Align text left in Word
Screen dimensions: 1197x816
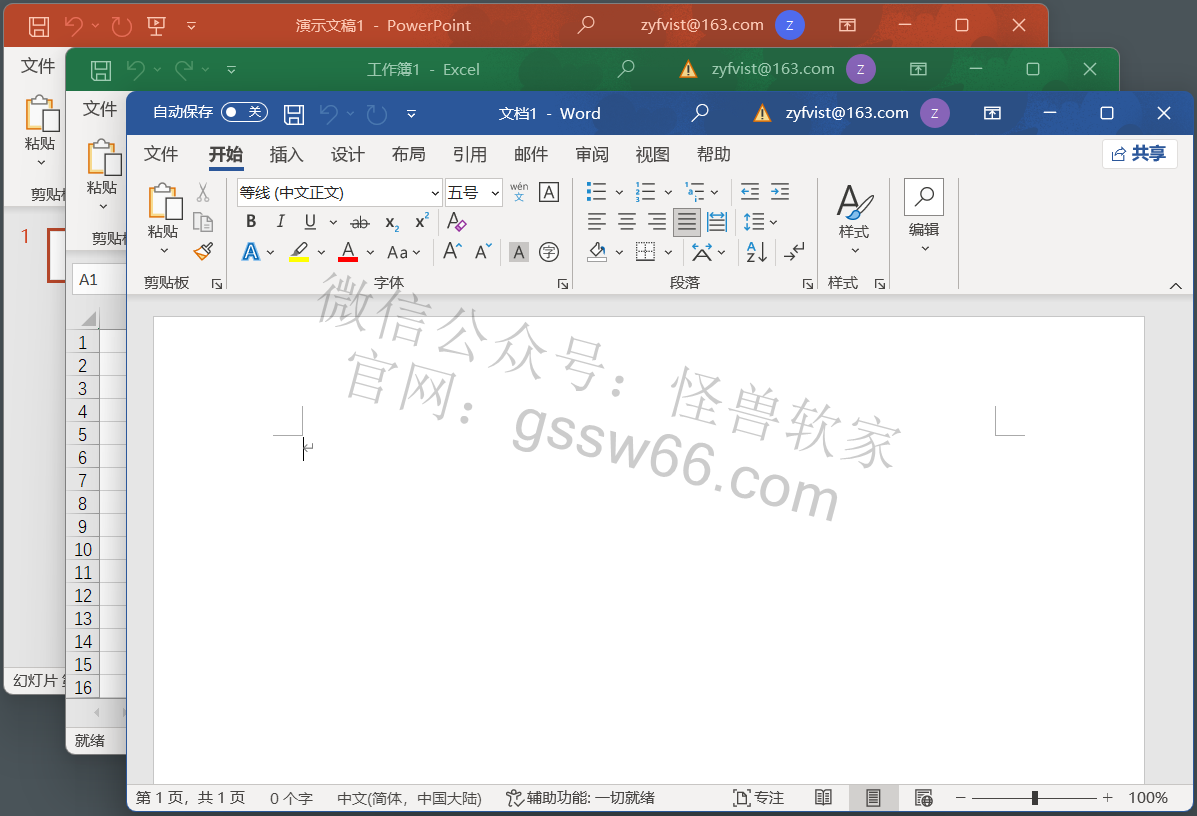[596, 222]
